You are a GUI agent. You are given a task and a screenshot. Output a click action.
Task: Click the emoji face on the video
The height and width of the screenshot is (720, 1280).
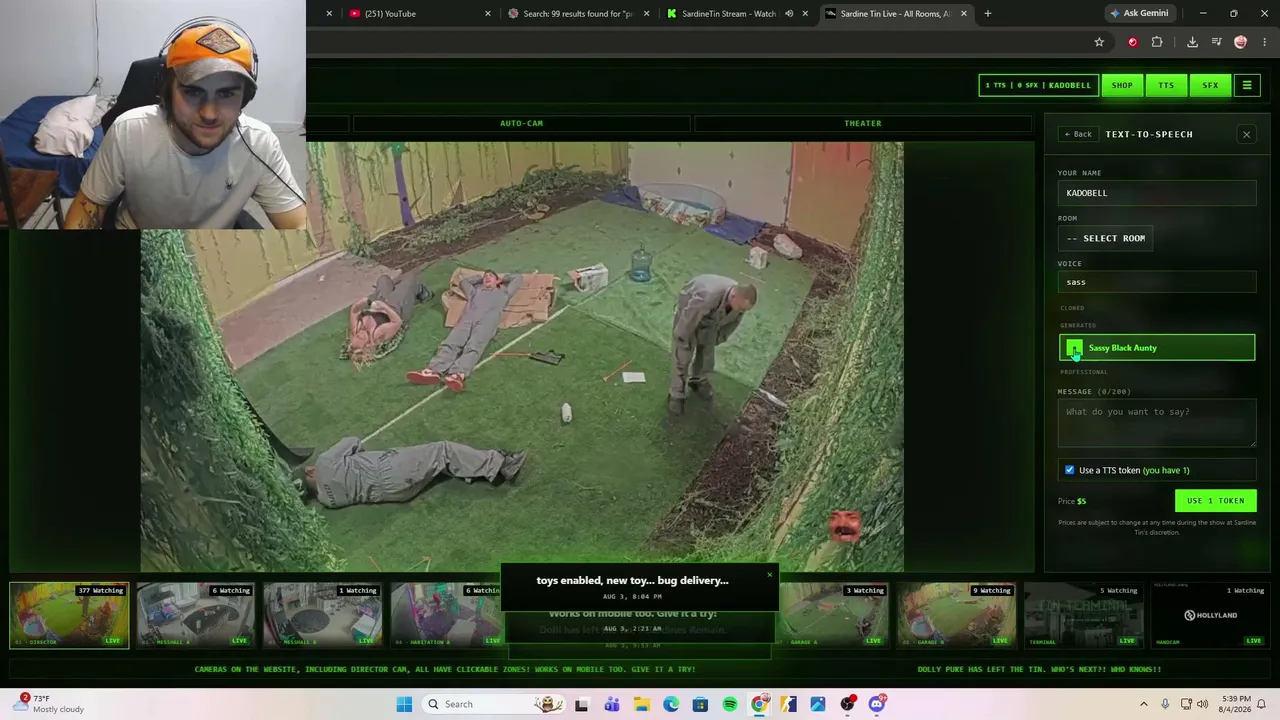[845, 527]
